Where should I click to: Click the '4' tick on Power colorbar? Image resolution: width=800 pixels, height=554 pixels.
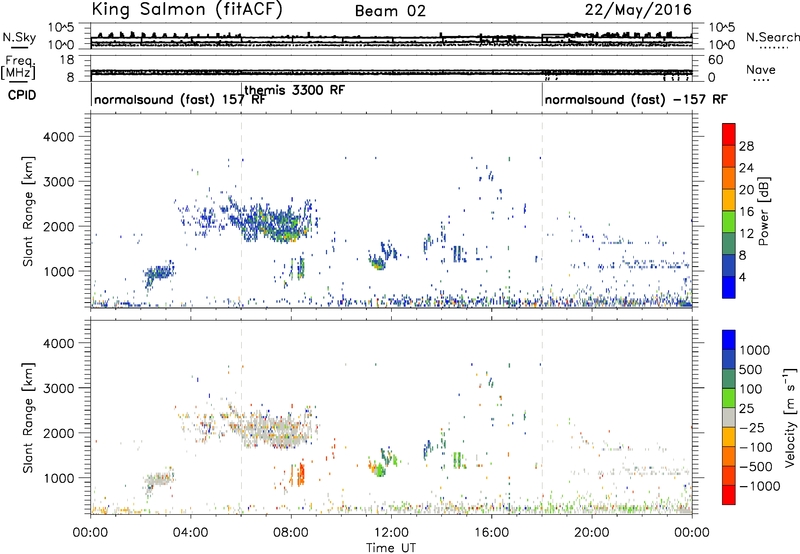click(742, 277)
